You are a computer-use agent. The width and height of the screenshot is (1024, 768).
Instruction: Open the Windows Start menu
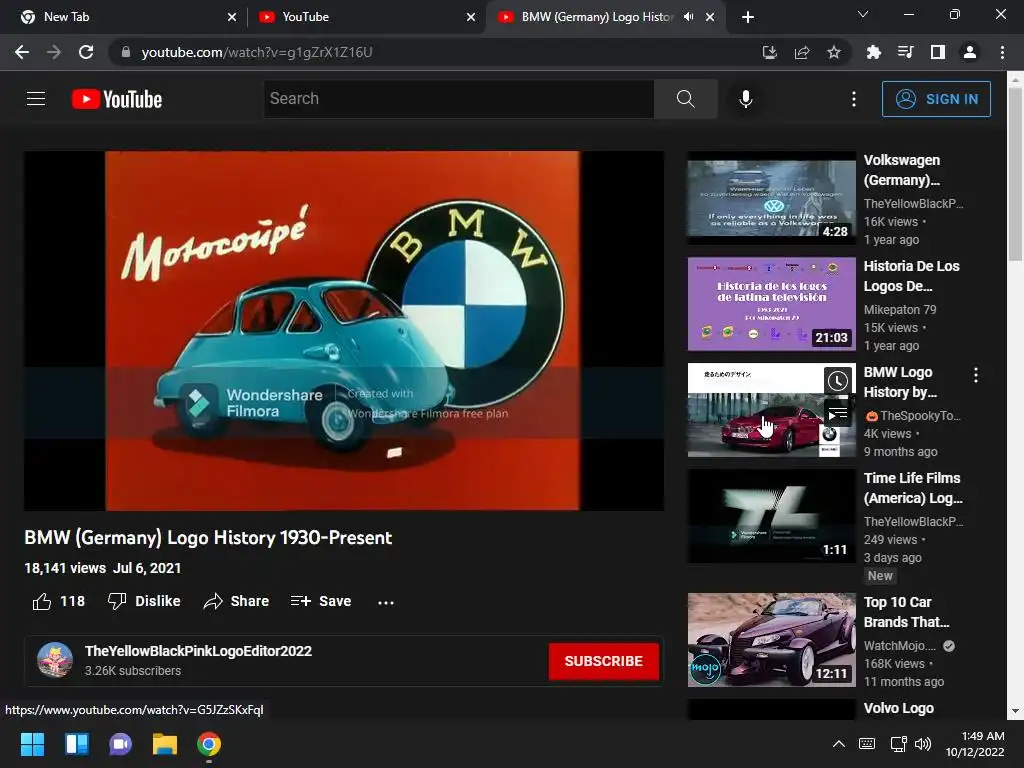(x=32, y=744)
